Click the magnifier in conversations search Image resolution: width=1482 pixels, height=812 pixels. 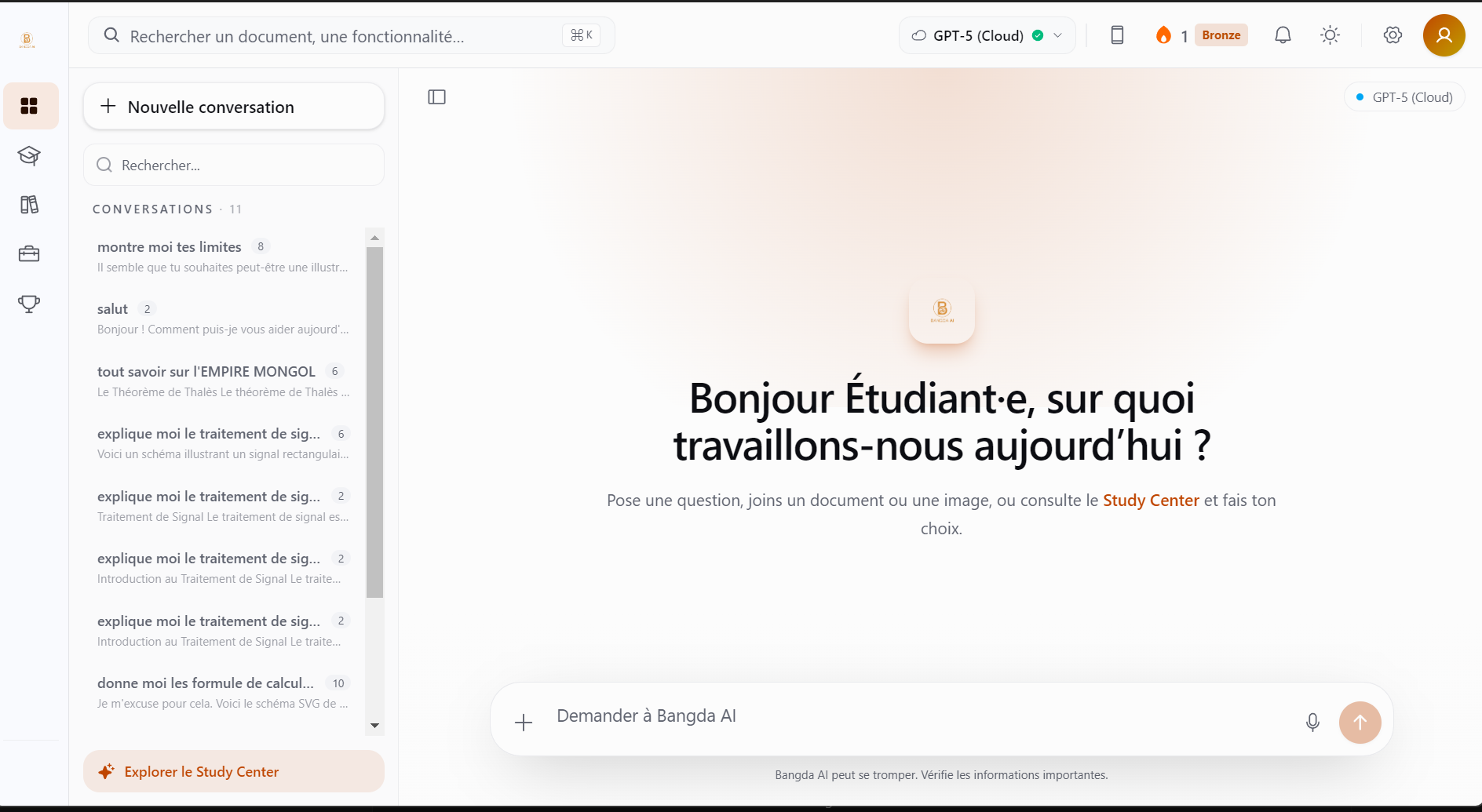coord(104,165)
